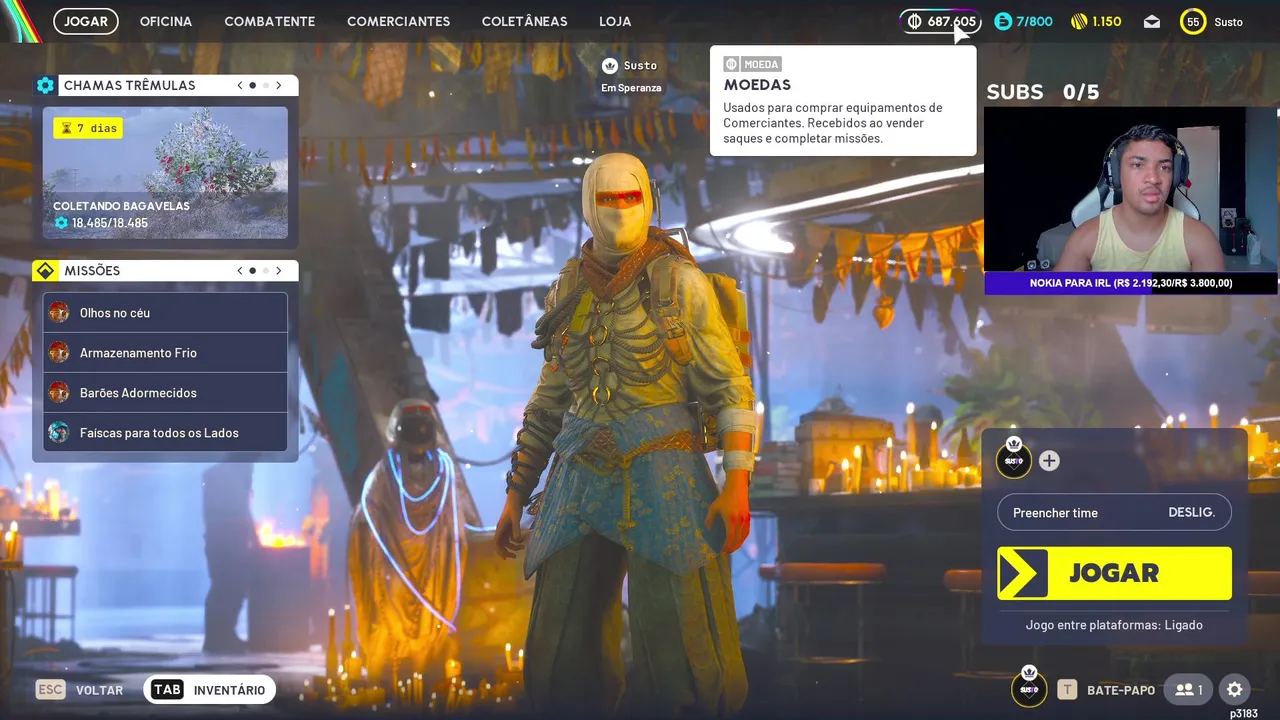Go to the COMERCIANTES tab
This screenshot has width=1280, height=720.
coord(398,21)
